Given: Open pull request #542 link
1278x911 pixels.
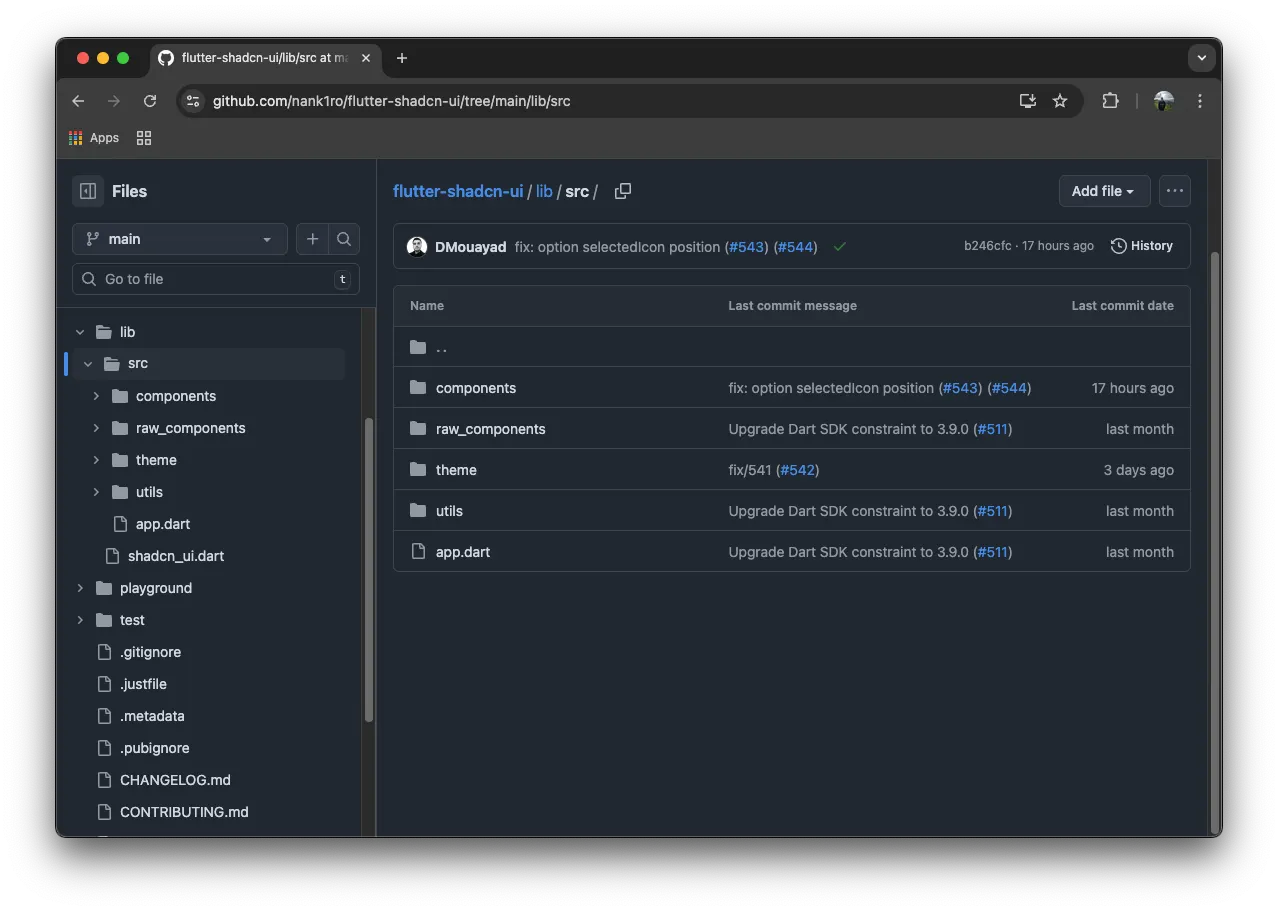Looking at the screenshot, I should click(797, 470).
